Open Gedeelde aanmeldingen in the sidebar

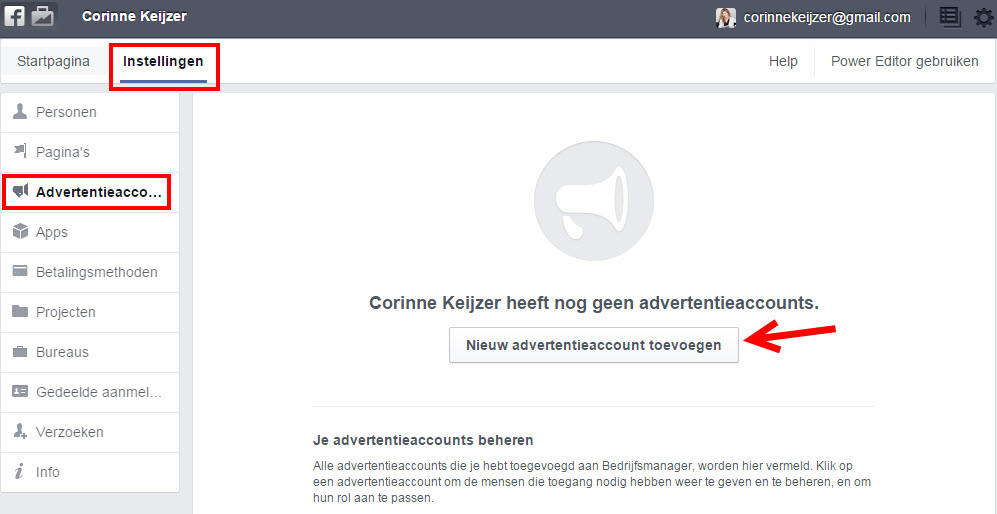90,392
